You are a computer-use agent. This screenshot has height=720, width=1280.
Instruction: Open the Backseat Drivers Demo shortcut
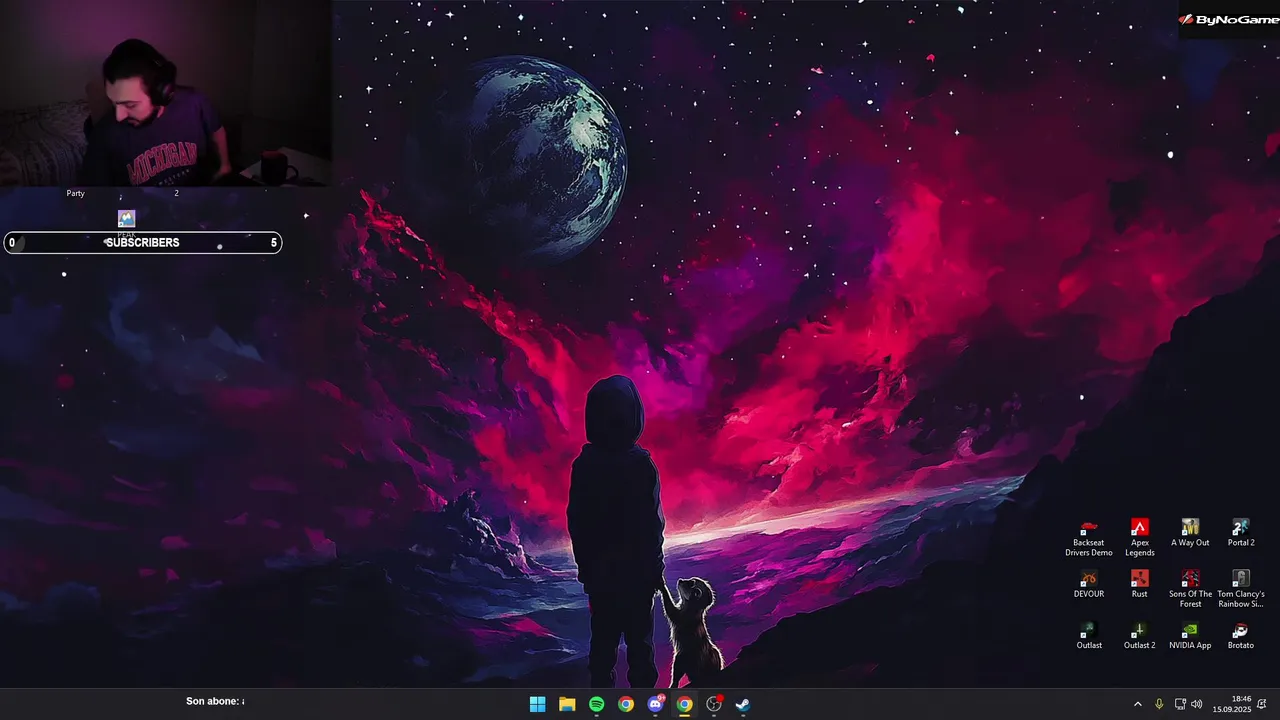point(1088,538)
